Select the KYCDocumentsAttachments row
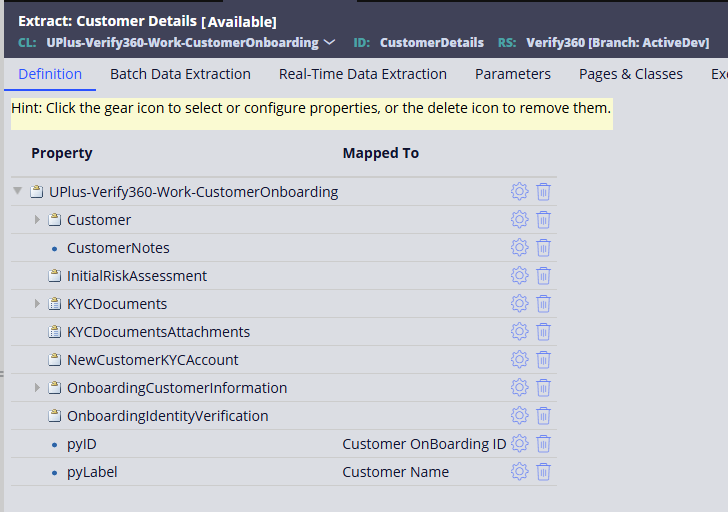The image size is (728, 512). (x=158, y=332)
